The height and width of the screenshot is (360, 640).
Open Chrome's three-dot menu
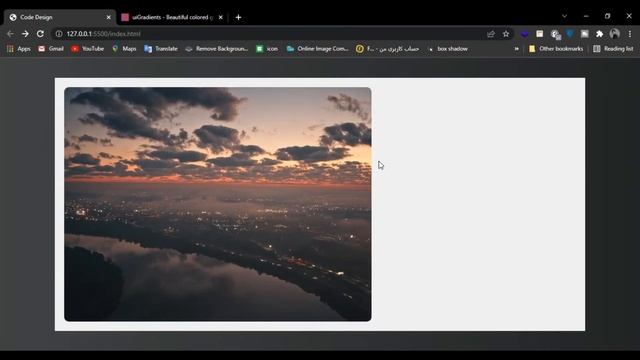[630, 34]
